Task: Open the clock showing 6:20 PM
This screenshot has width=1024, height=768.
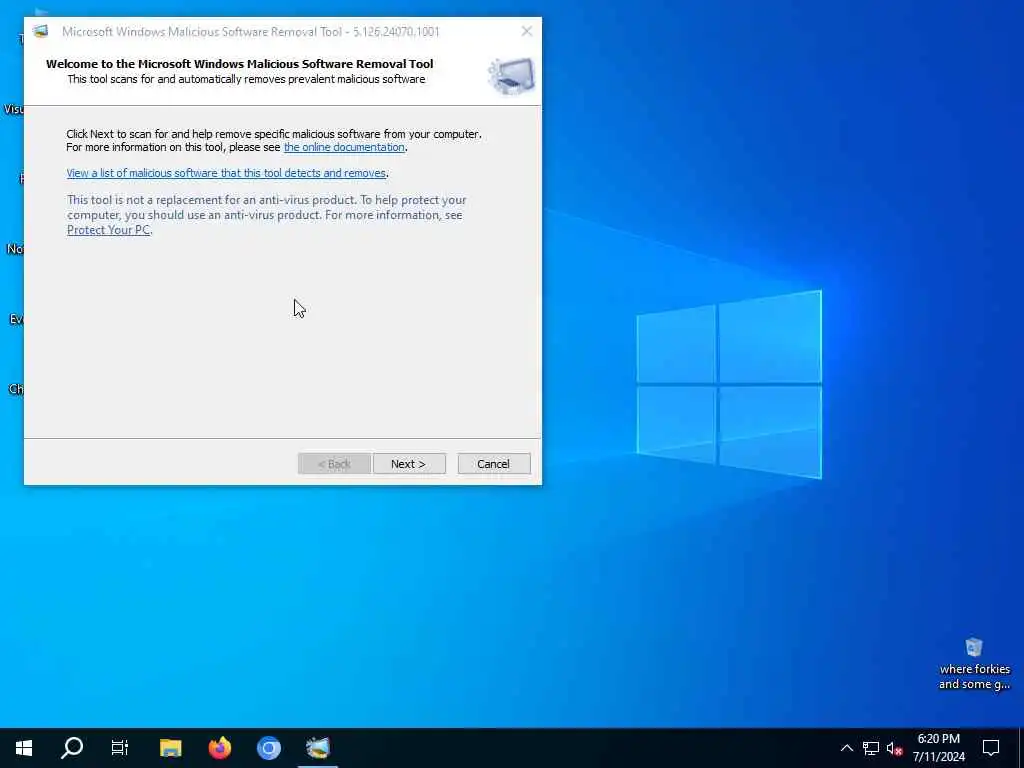Action: click(938, 748)
